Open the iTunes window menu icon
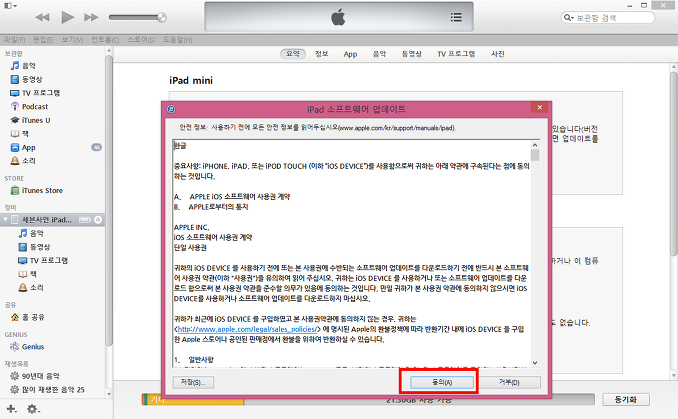This screenshot has width=678, height=419. [10, 6]
